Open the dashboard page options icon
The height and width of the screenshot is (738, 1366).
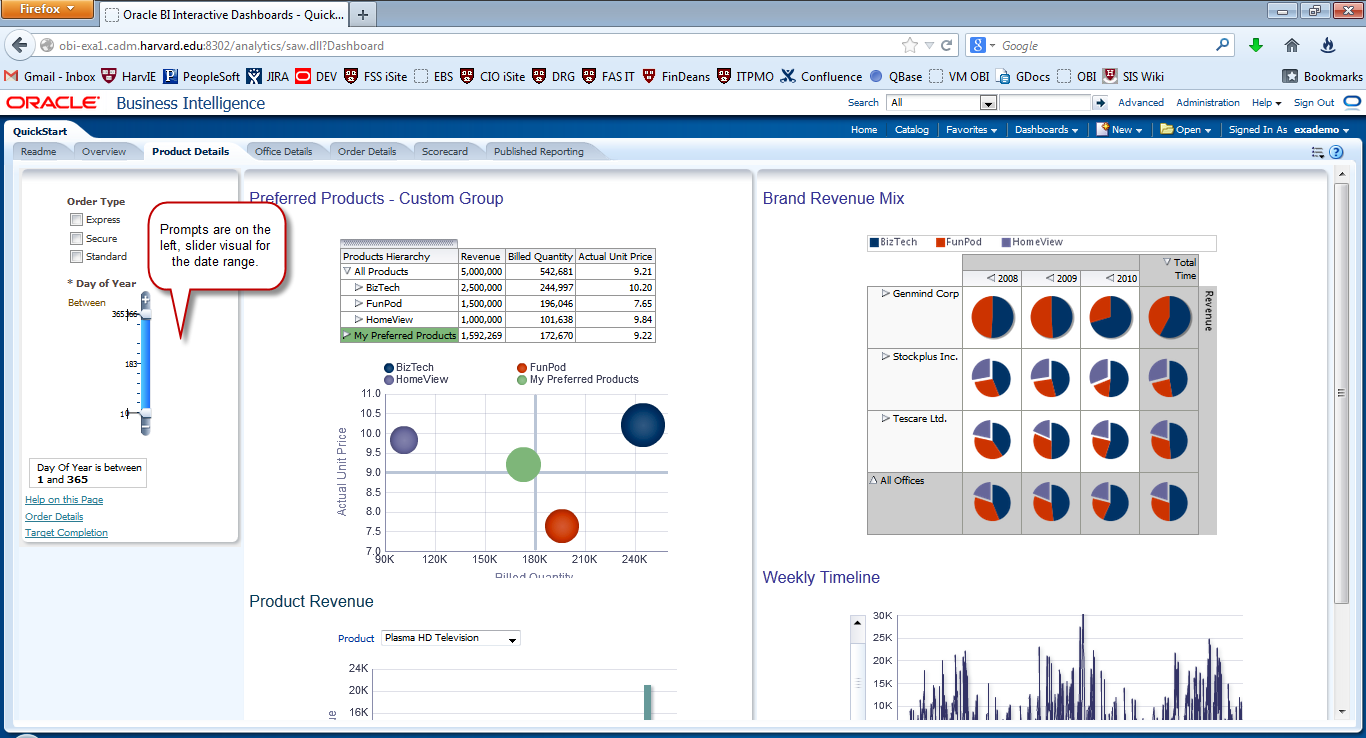coord(1320,152)
